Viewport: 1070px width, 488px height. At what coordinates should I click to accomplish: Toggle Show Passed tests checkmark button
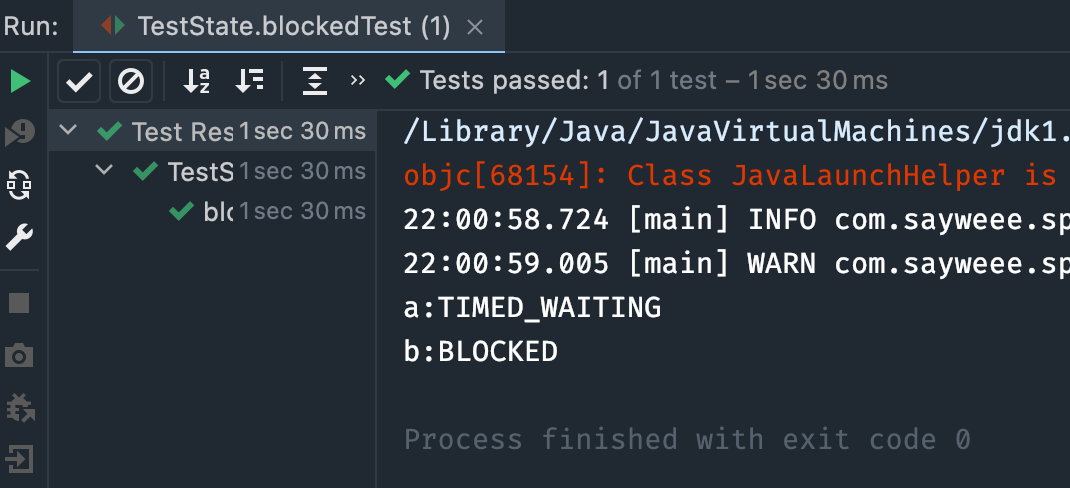click(x=79, y=81)
